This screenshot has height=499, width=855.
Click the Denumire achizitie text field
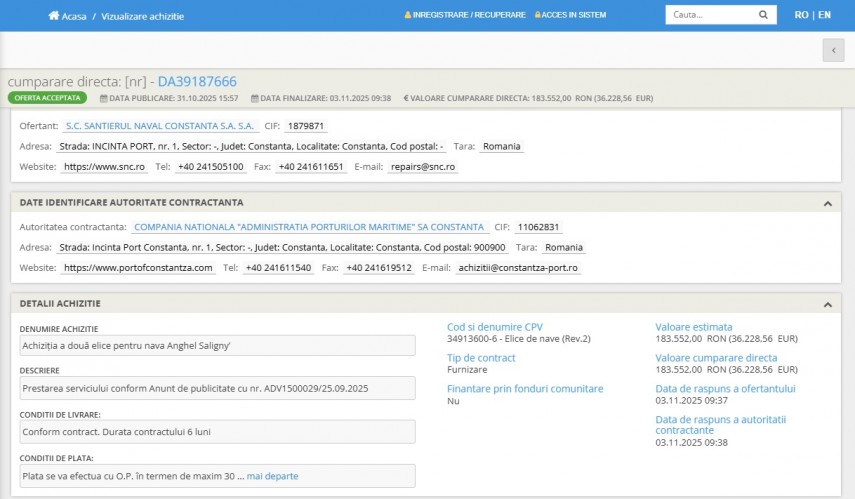pyautogui.click(x=217, y=345)
